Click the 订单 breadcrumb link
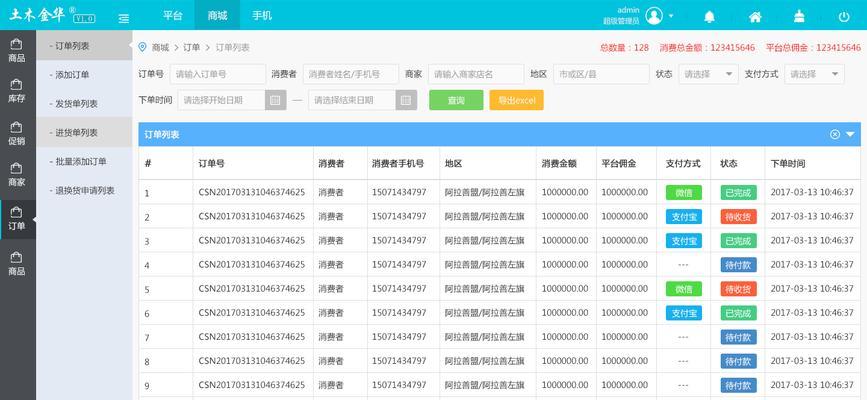Viewport: 867px width, 400px height. [x=191, y=48]
